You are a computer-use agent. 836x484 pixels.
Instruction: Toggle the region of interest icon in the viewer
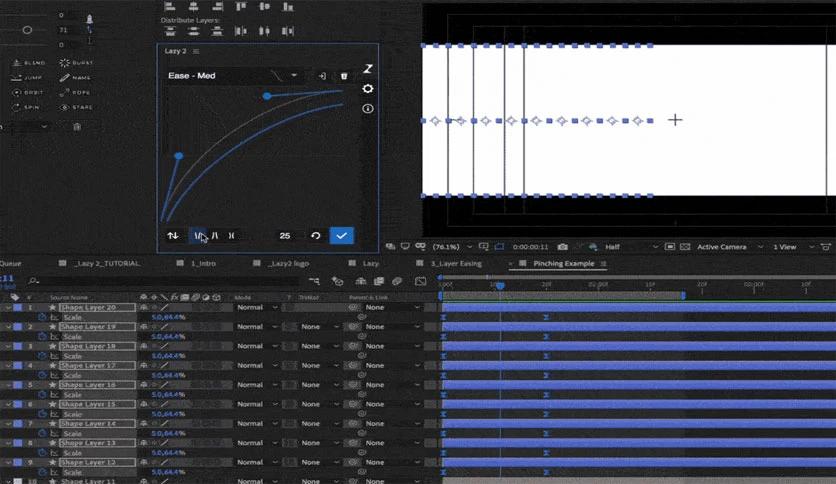click(x=670, y=247)
